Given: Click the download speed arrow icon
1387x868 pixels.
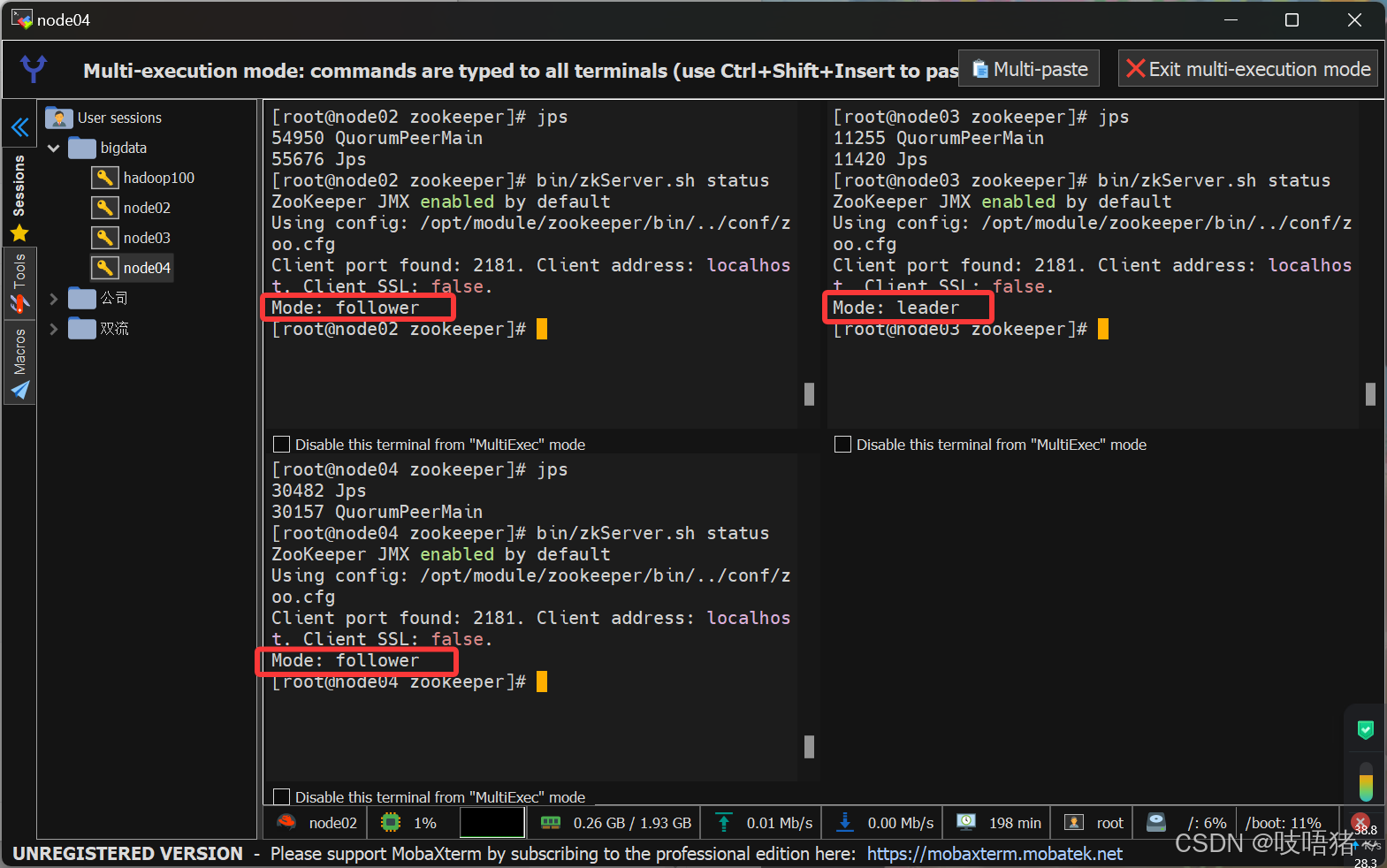Looking at the screenshot, I should coord(845,822).
